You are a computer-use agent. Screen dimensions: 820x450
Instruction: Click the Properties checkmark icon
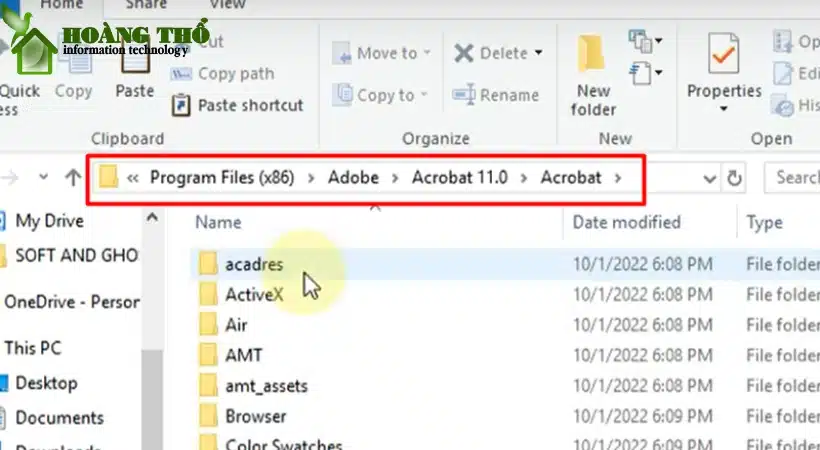tap(724, 53)
